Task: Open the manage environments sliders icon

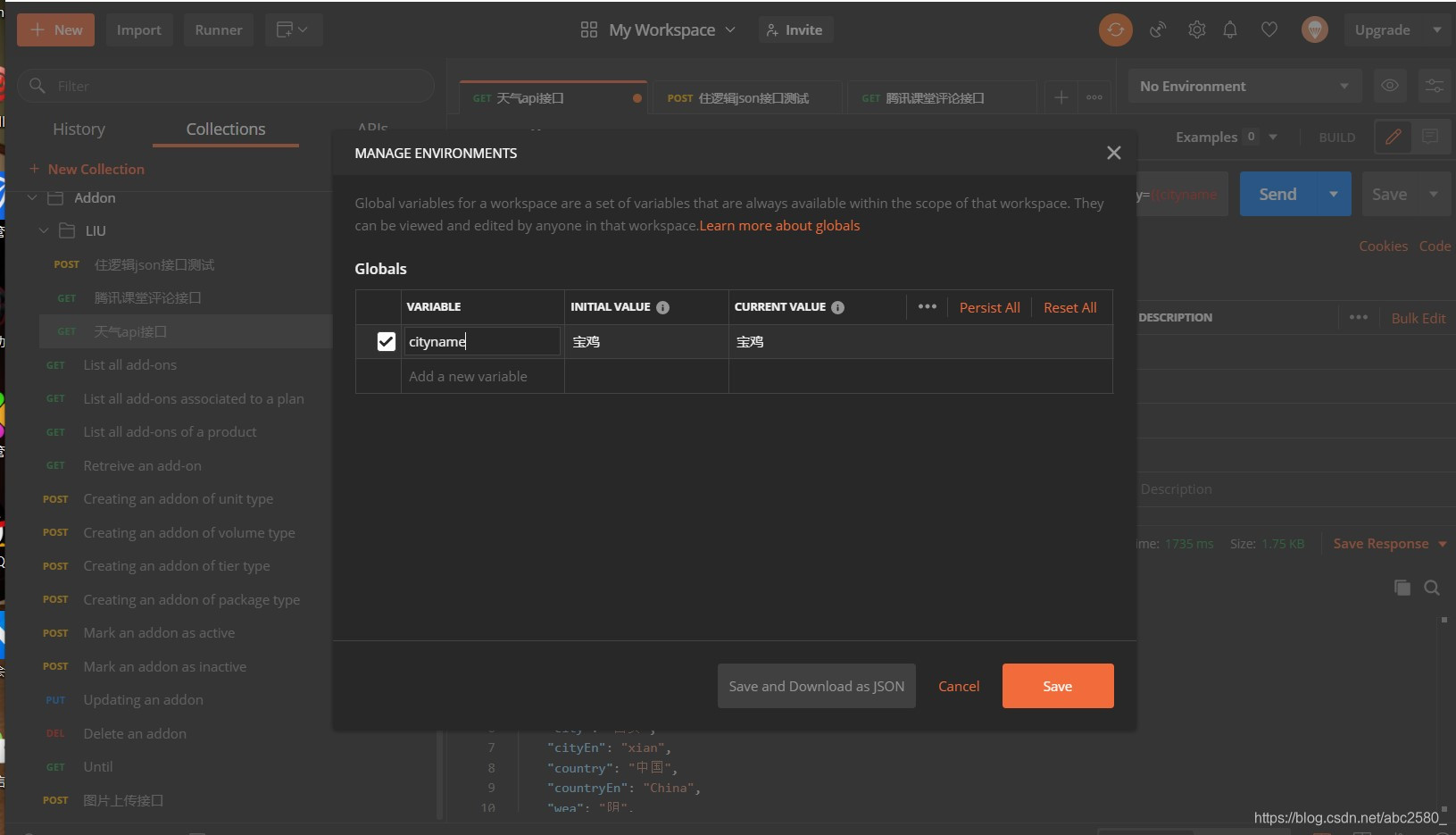Action: click(1434, 86)
